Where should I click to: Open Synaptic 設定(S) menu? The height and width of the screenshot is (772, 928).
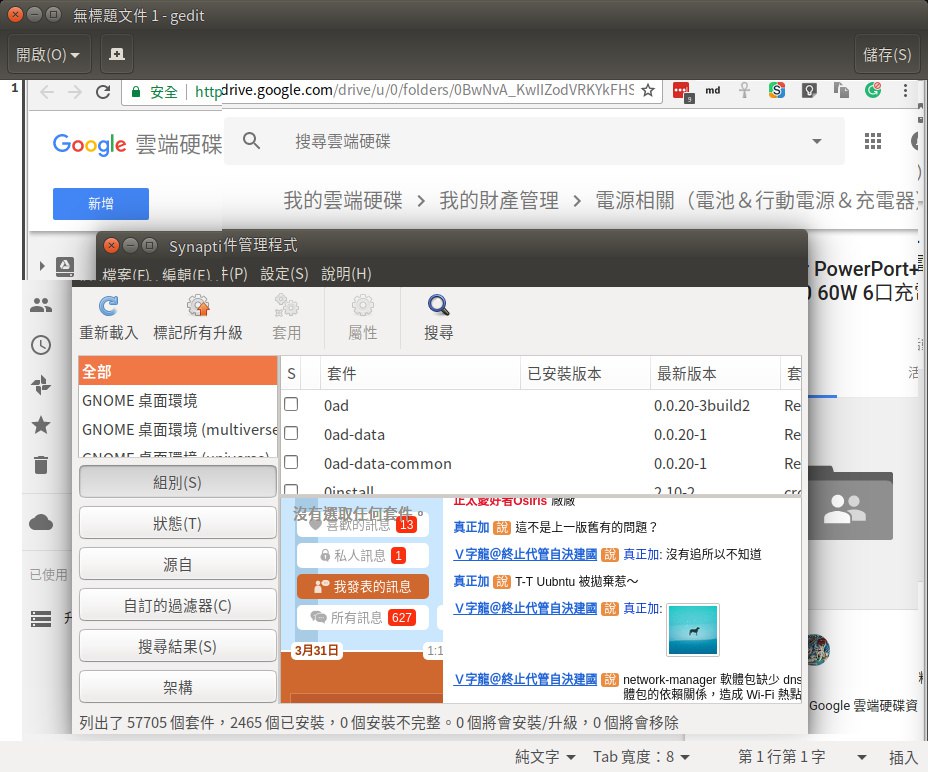pyautogui.click(x=284, y=274)
